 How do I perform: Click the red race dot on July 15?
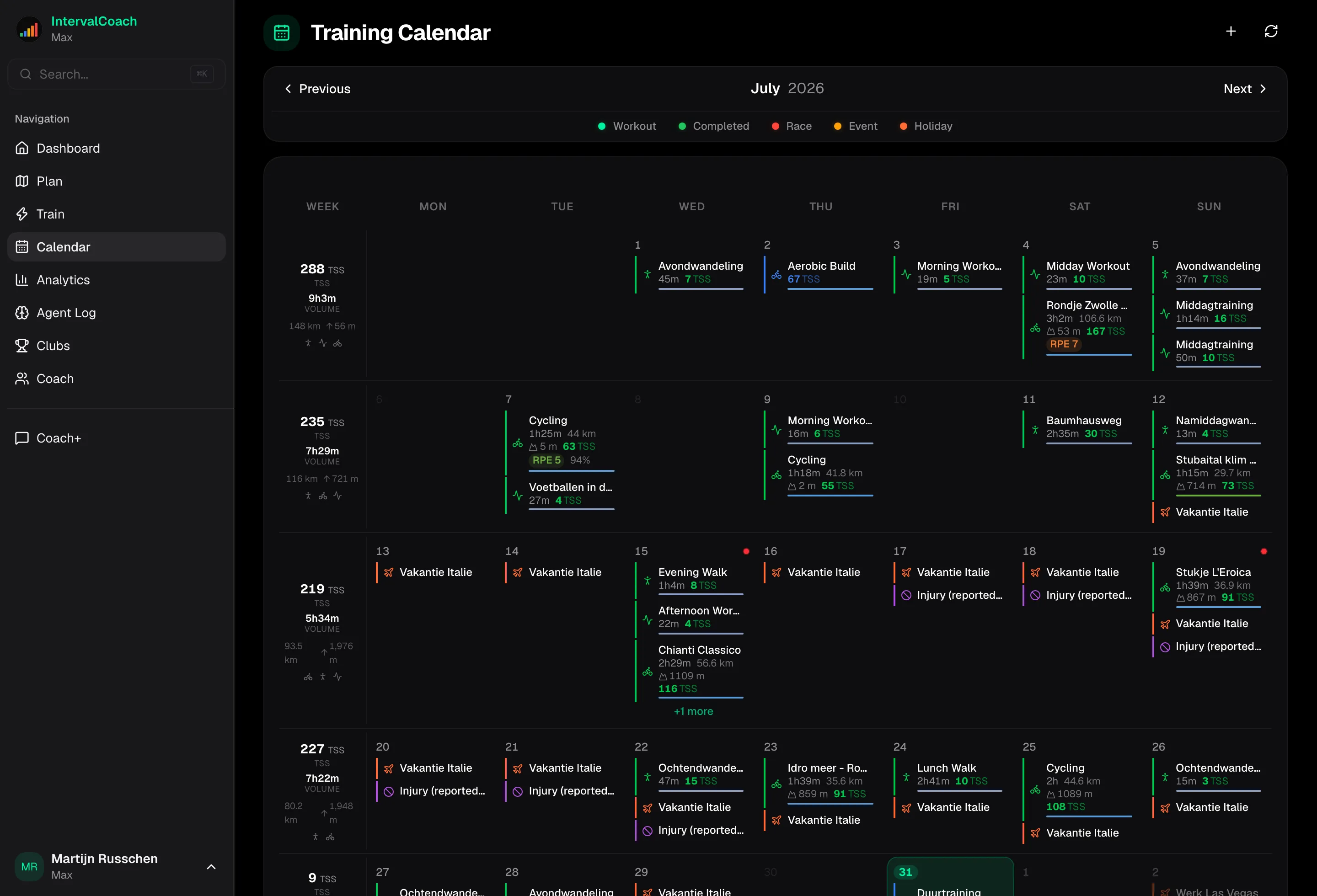pyautogui.click(x=746, y=551)
